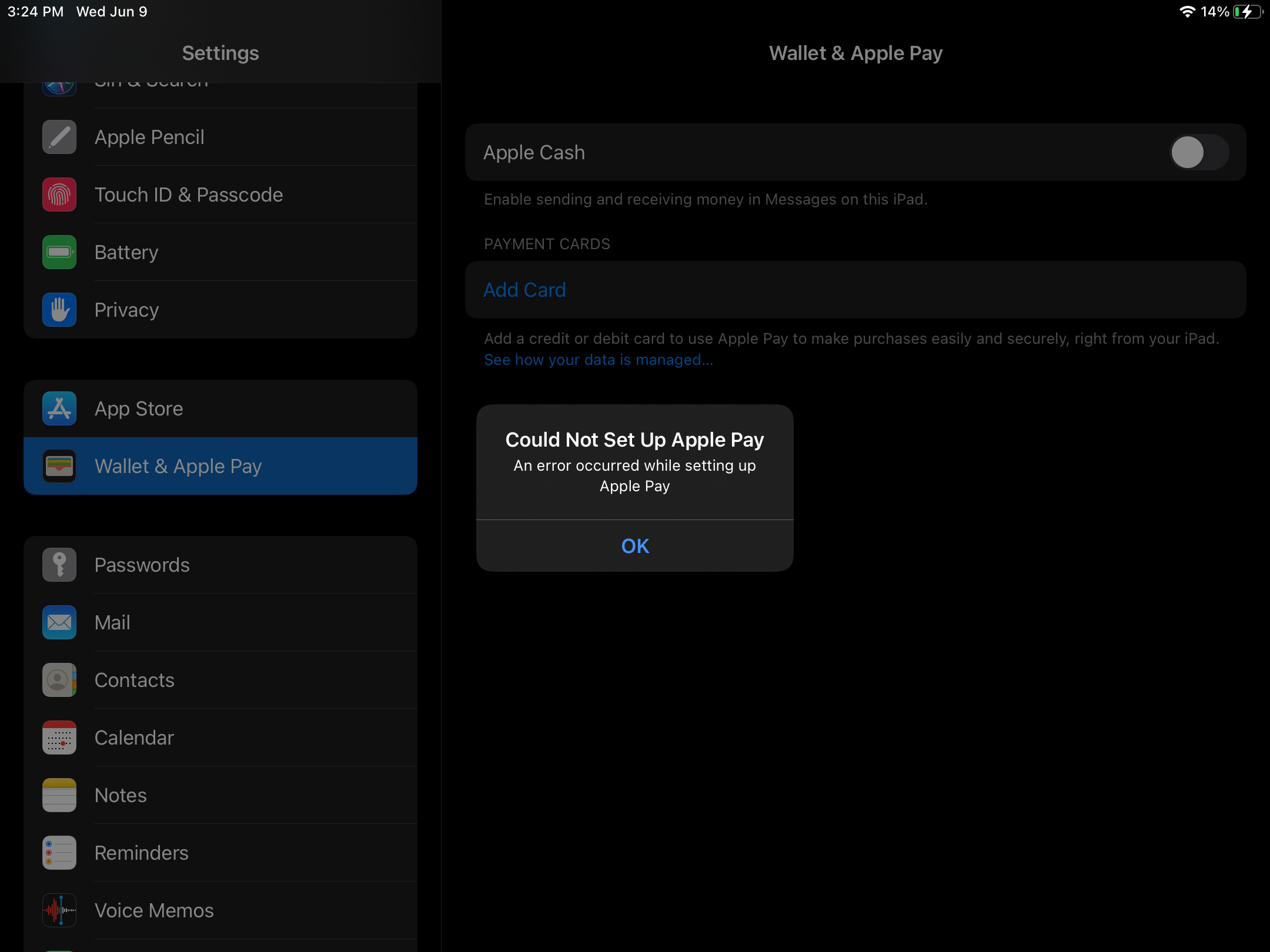Tap the Wallet & Apple Pay page title
The image size is (1270, 952).
click(855, 53)
